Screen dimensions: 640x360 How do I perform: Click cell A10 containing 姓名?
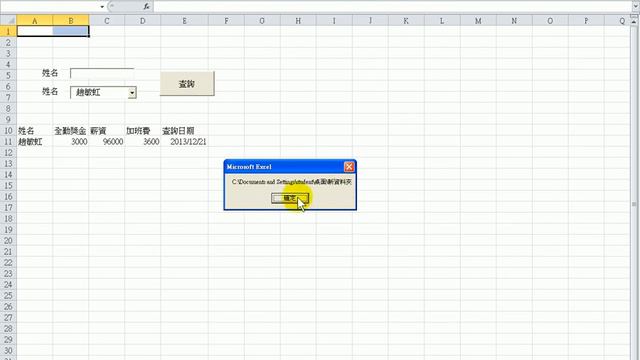click(35, 131)
